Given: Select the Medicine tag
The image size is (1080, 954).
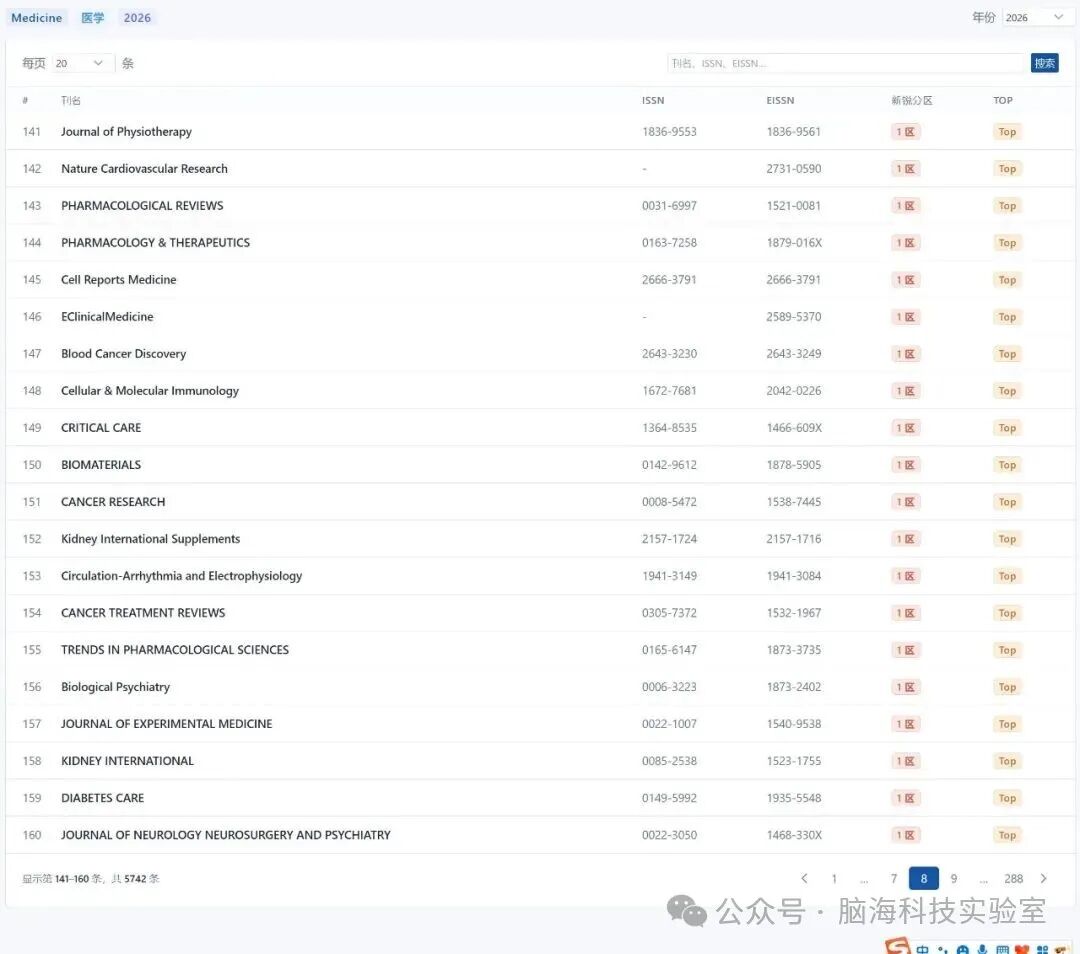Looking at the screenshot, I should (x=37, y=18).
